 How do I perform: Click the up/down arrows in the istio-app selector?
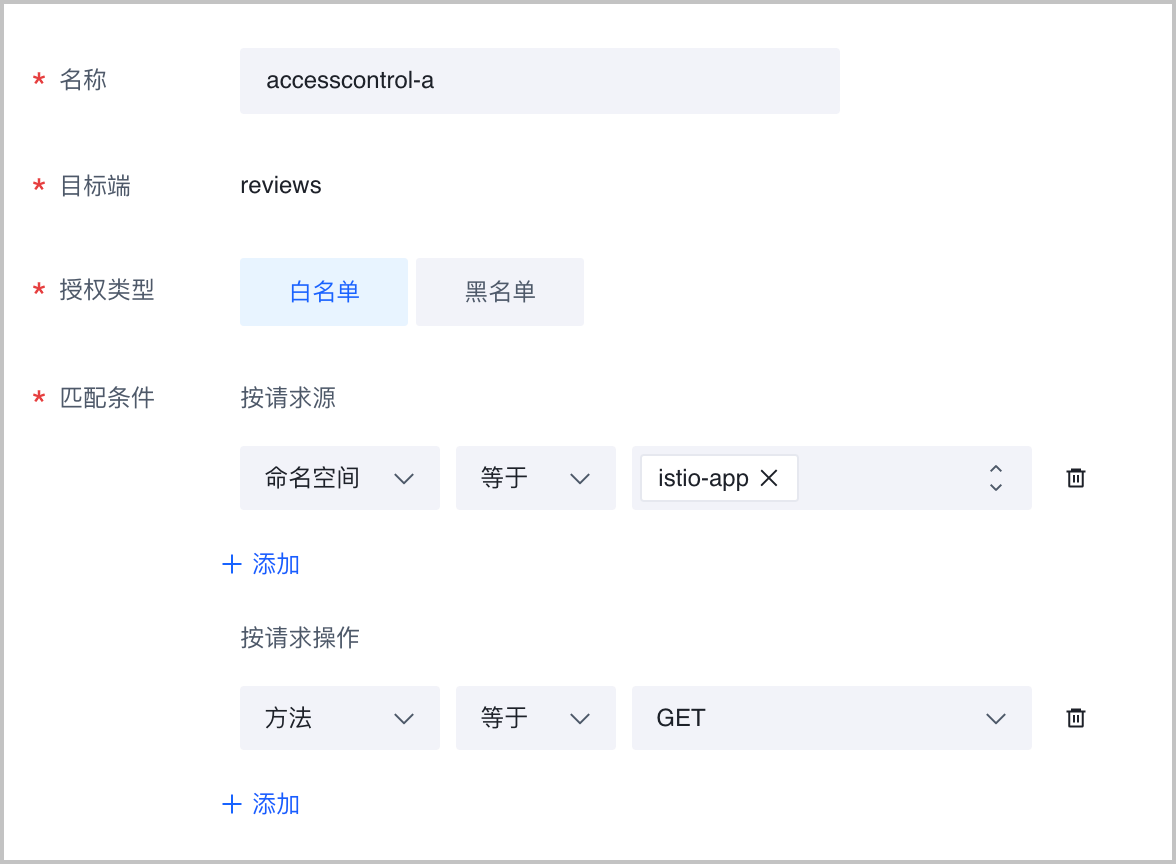pyautogui.click(x=995, y=478)
